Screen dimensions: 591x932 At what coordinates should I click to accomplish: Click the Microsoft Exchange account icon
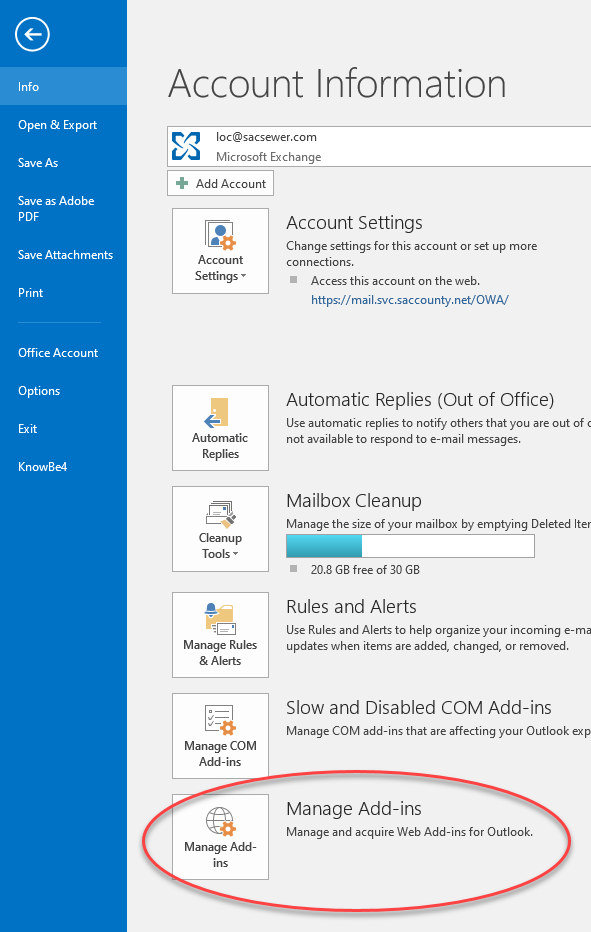pyautogui.click(x=186, y=146)
